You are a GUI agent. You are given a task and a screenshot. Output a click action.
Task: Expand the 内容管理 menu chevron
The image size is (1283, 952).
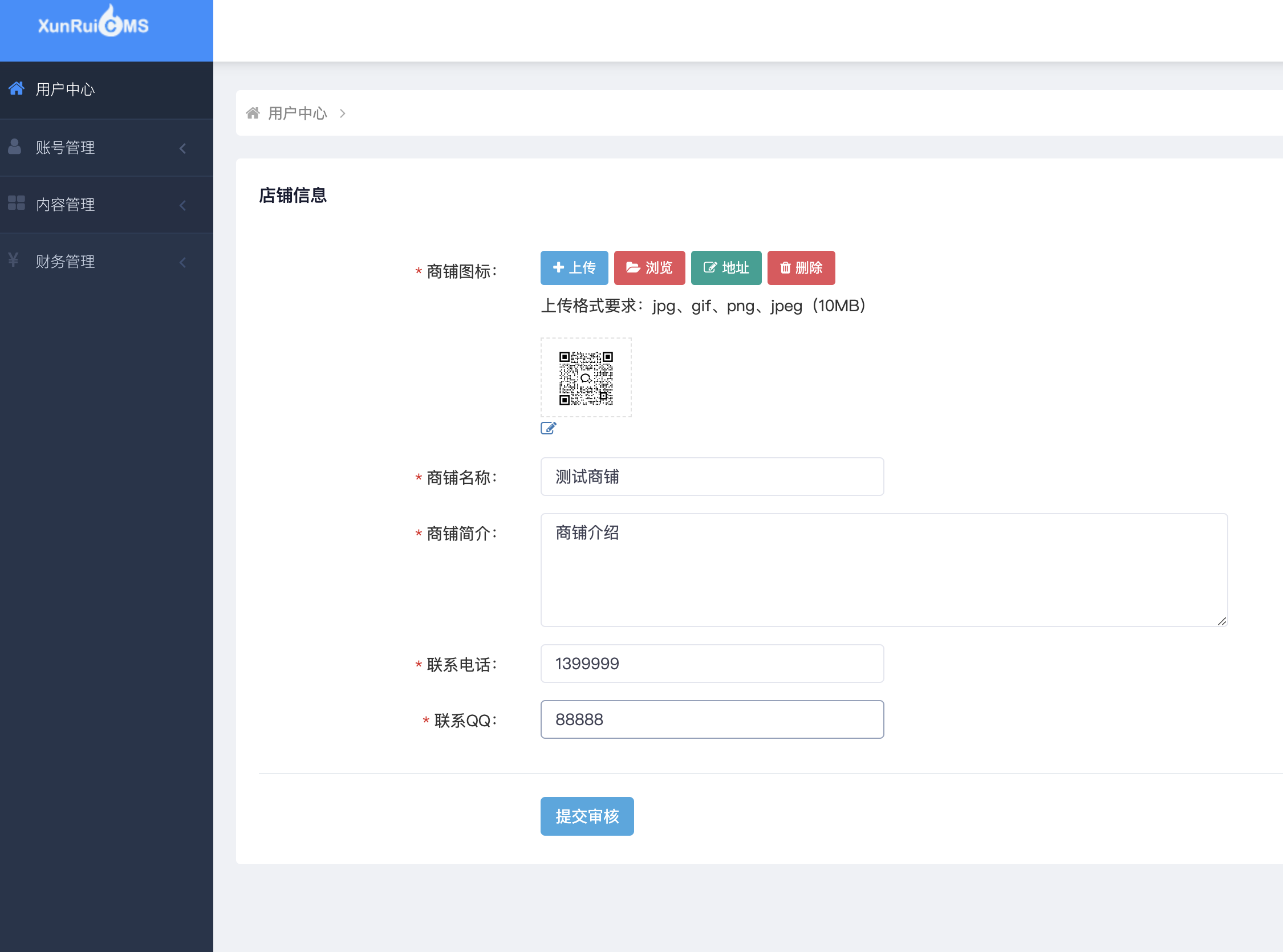(x=182, y=205)
